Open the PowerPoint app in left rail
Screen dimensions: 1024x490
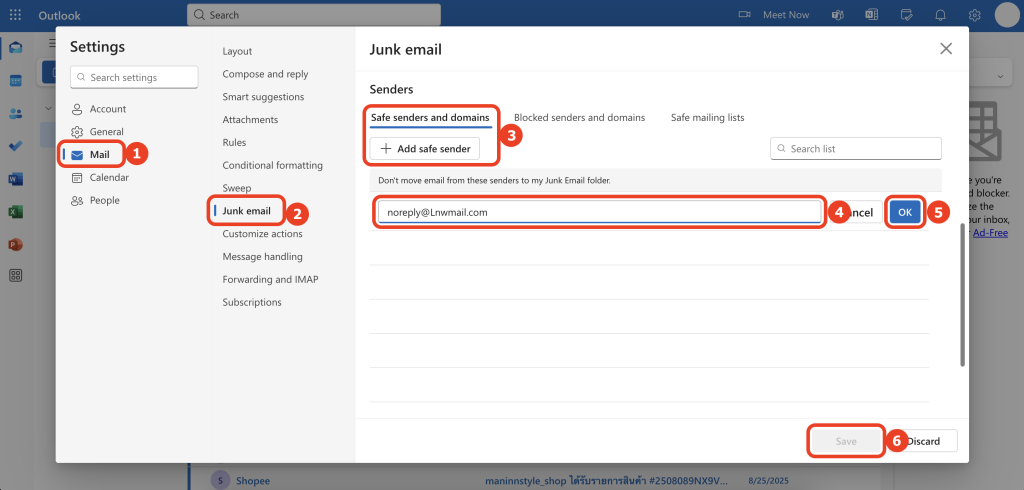pyautogui.click(x=16, y=244)
